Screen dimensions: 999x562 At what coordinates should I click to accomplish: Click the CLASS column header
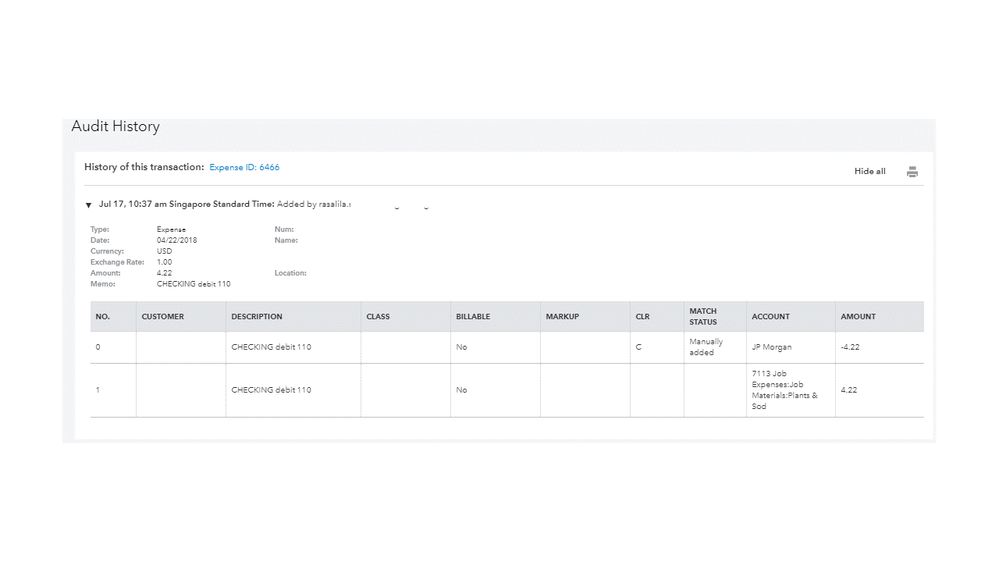point(378,317)
